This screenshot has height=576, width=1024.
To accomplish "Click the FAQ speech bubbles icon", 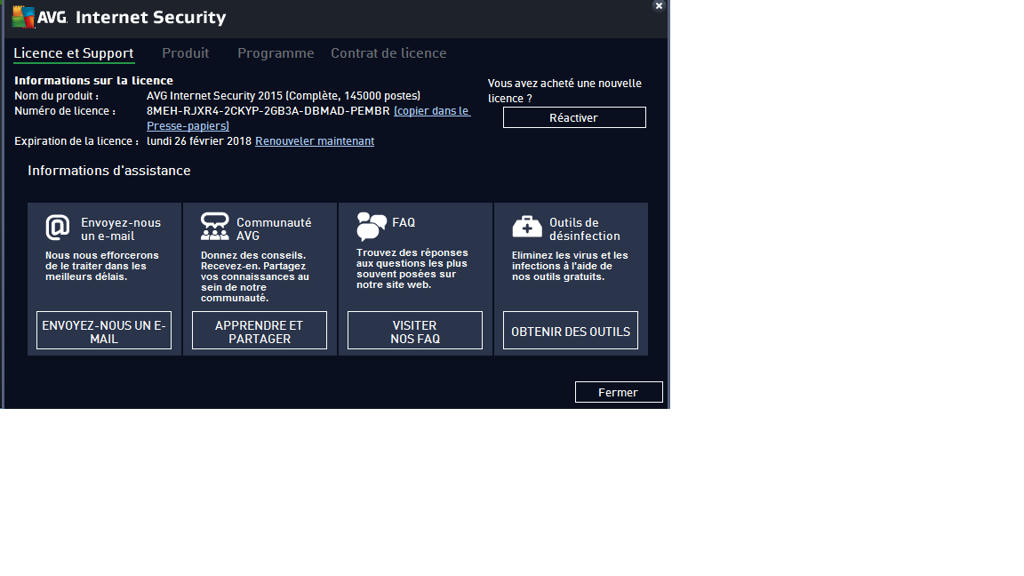I will click(x=371, y=227).
